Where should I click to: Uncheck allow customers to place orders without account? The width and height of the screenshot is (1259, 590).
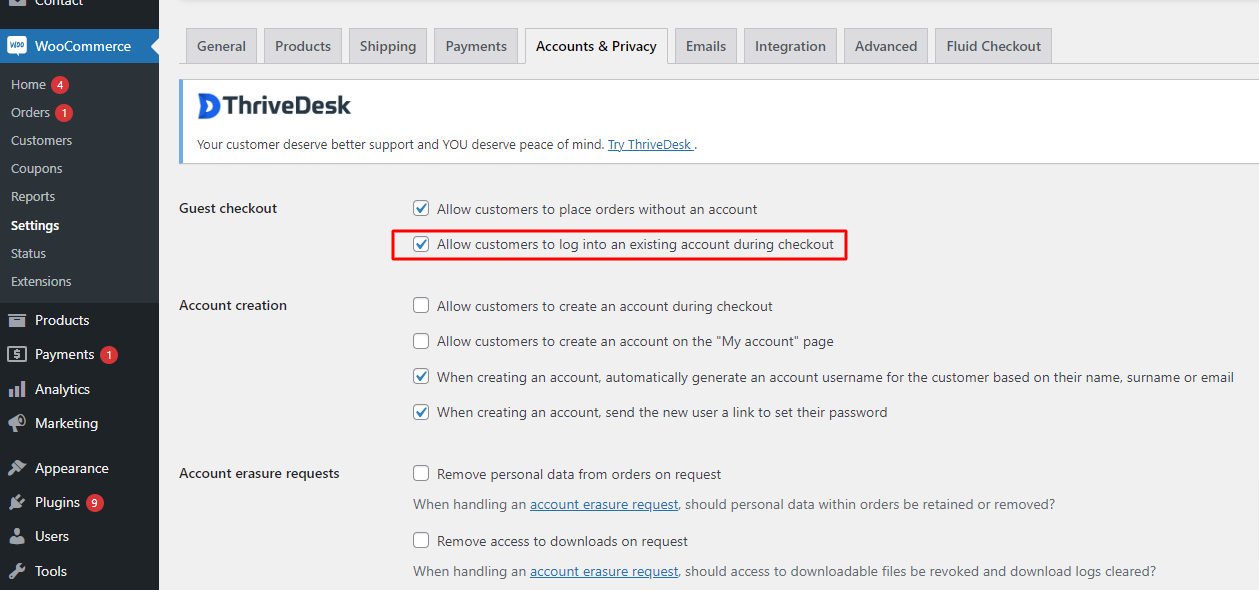coord(421,208)
